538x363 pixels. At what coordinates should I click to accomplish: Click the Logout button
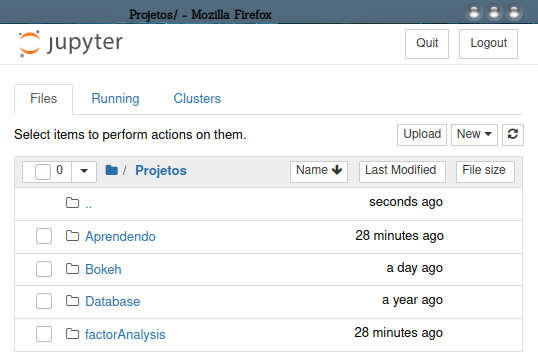pyautogui.click(x=489, y=44)
